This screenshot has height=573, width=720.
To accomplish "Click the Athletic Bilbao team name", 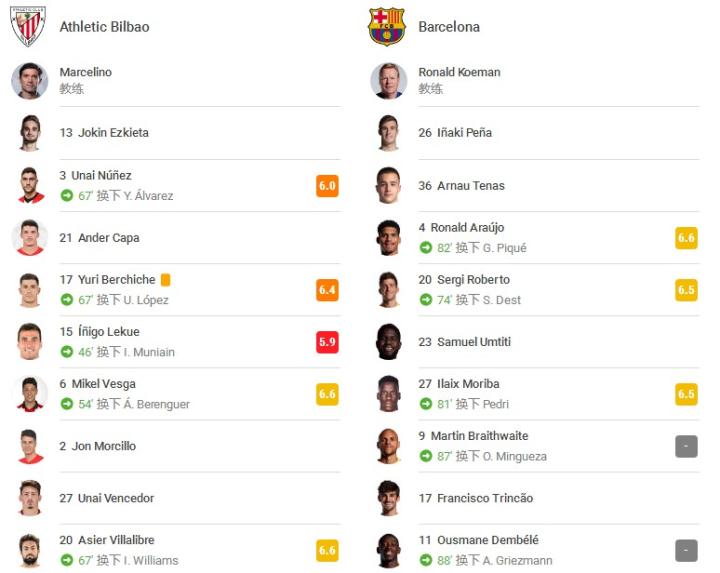I will pos(104,27).
